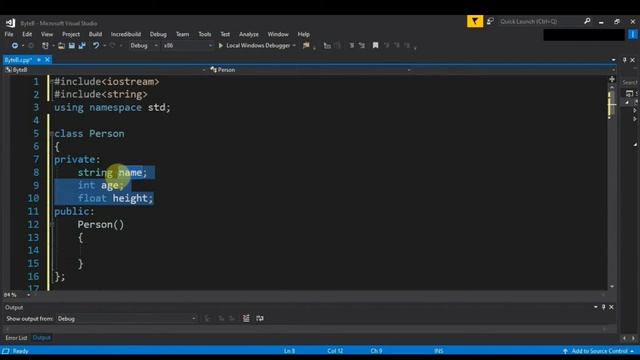Open the Solution Configurations Debug dropdown
Image resolution: width=640 pixels, height=360 pixels.
[143, 46]
